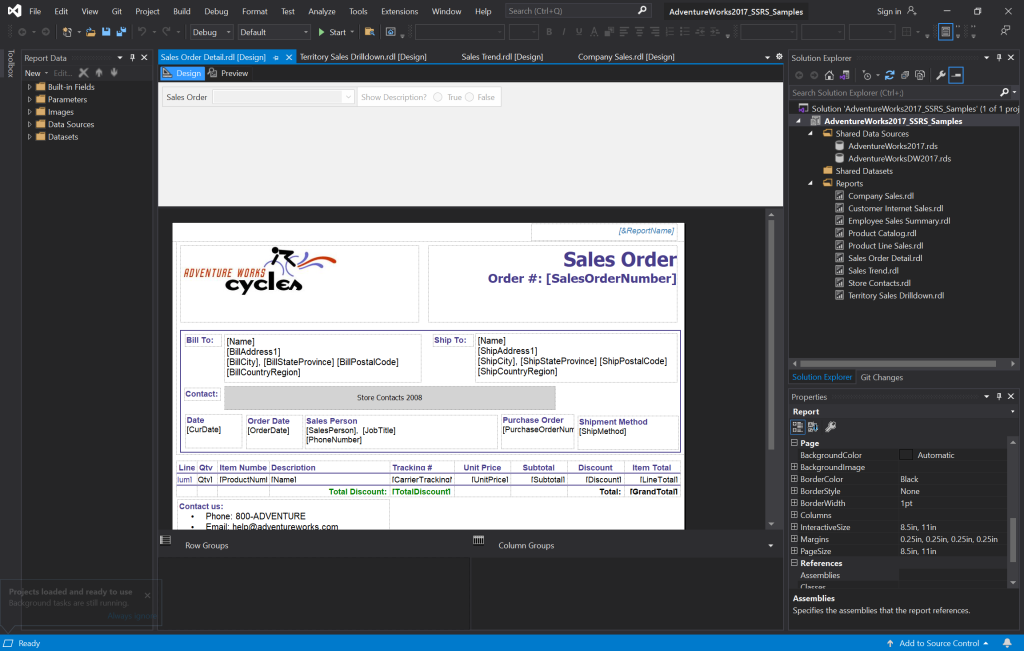Select the False radio button
This screenshot has width=1024, height=651.
[x=469, y=97]
